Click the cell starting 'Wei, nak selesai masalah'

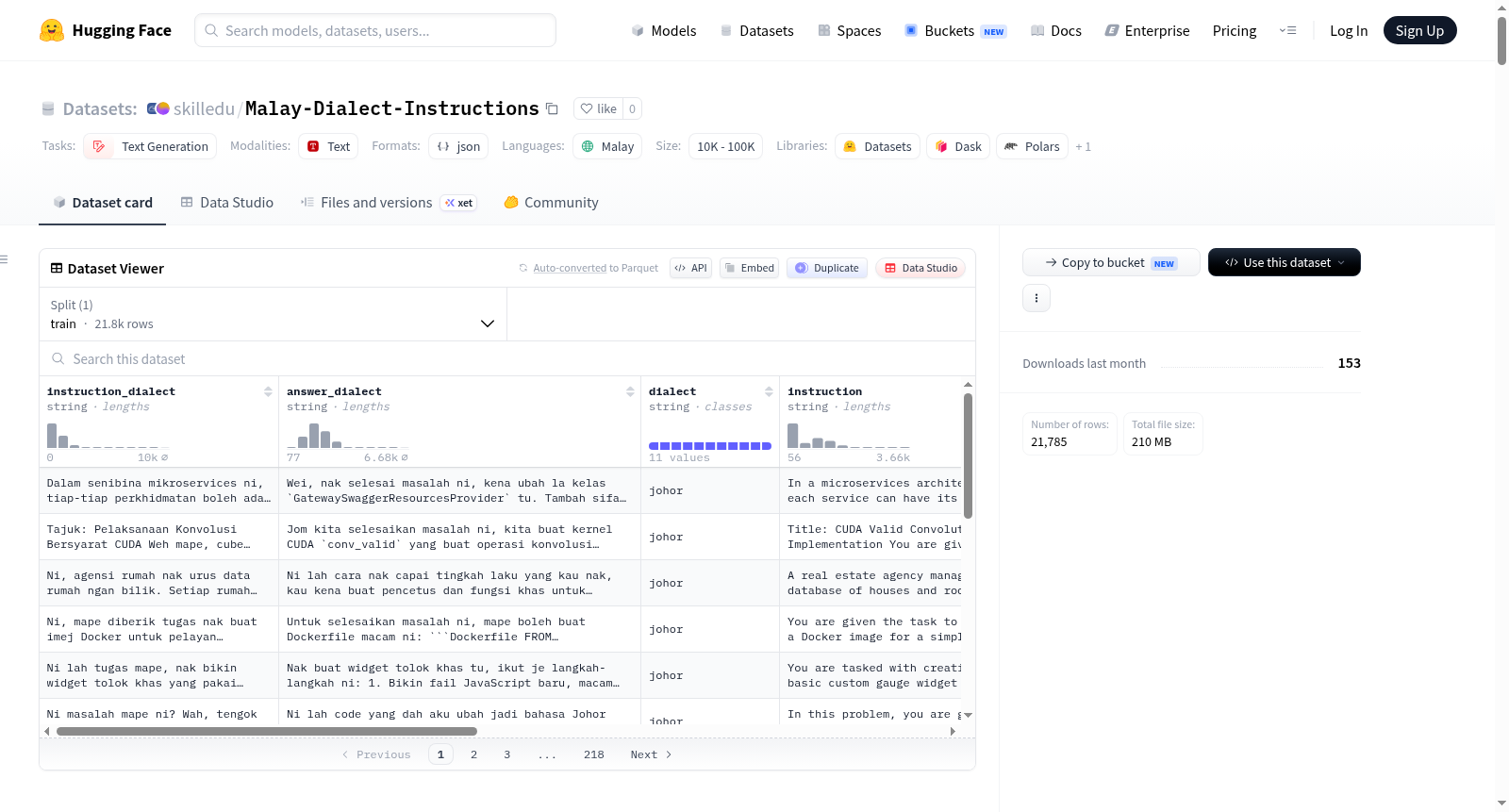pos(460,490)
